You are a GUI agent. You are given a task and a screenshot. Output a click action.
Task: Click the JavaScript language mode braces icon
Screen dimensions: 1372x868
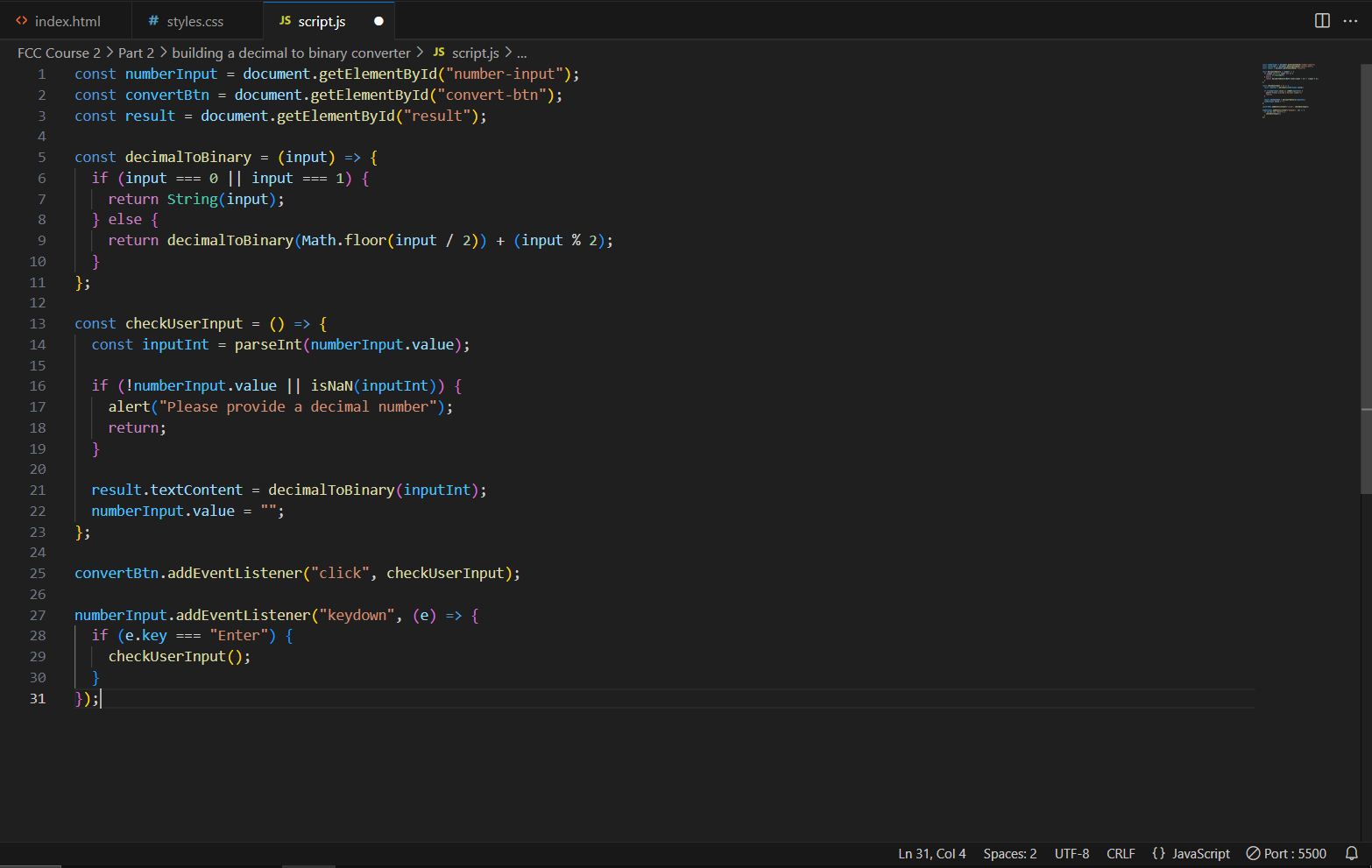tap(1158, 853)
